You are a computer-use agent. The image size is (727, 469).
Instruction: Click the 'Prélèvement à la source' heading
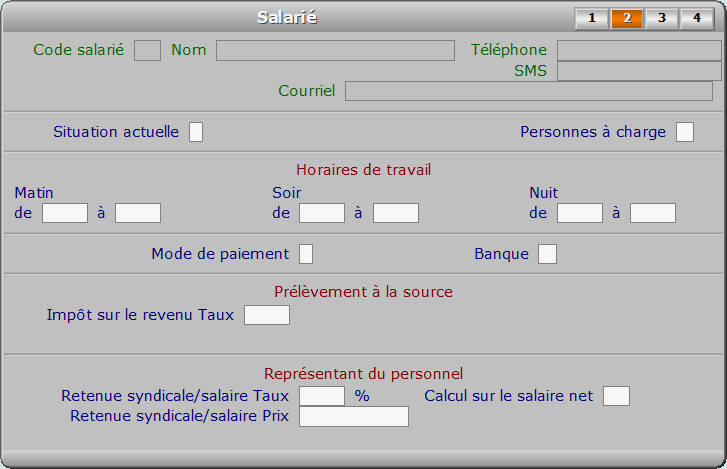coord(364,292)
